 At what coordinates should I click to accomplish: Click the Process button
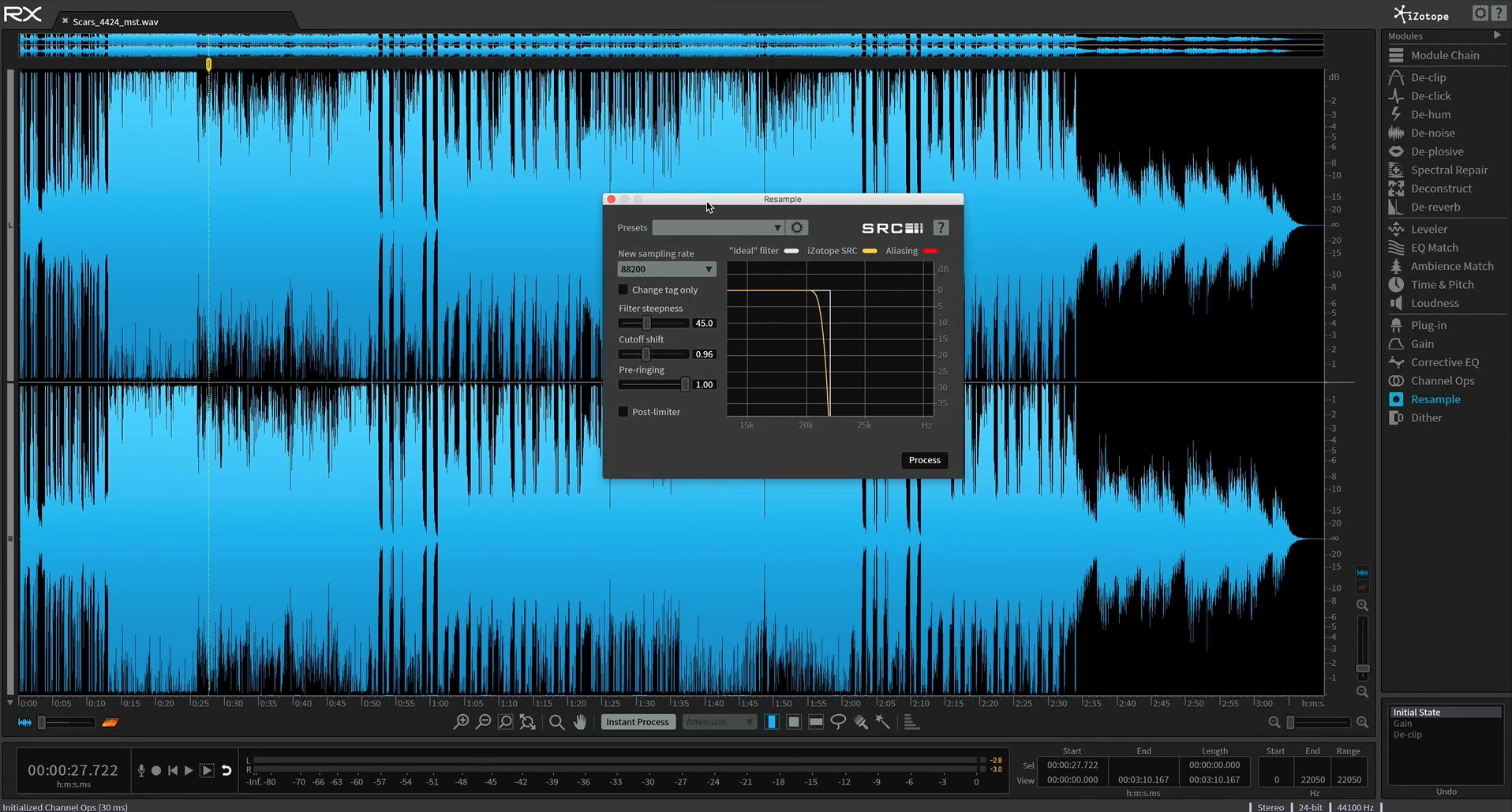[924, 460]
